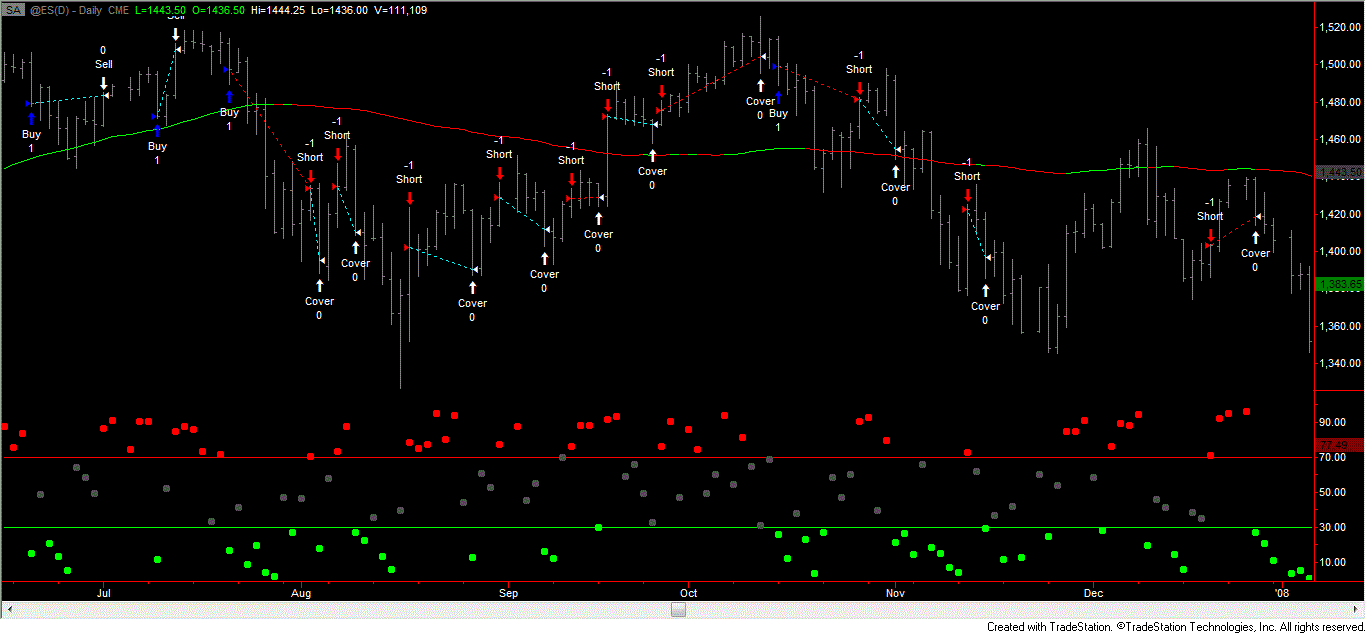Click the Cover 0 arrow at start of November
This screenshot has height=633, width=1366.
point(895,171)
